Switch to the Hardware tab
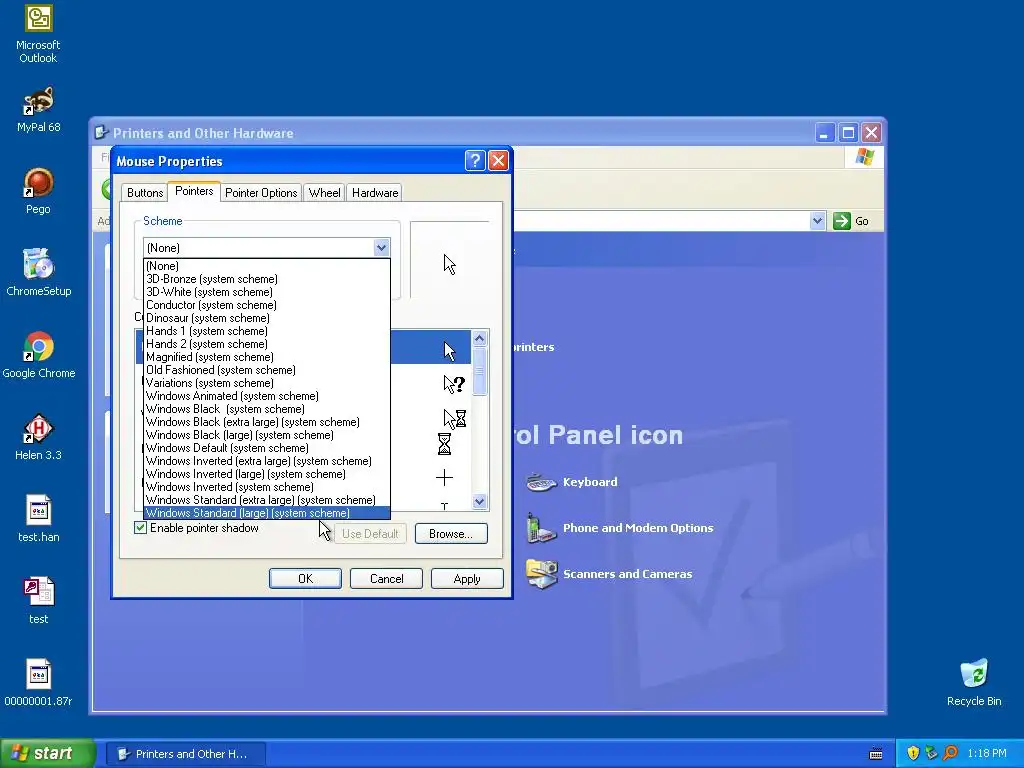This screenshot has height=768, width=1024. click(x=375, y=193)
